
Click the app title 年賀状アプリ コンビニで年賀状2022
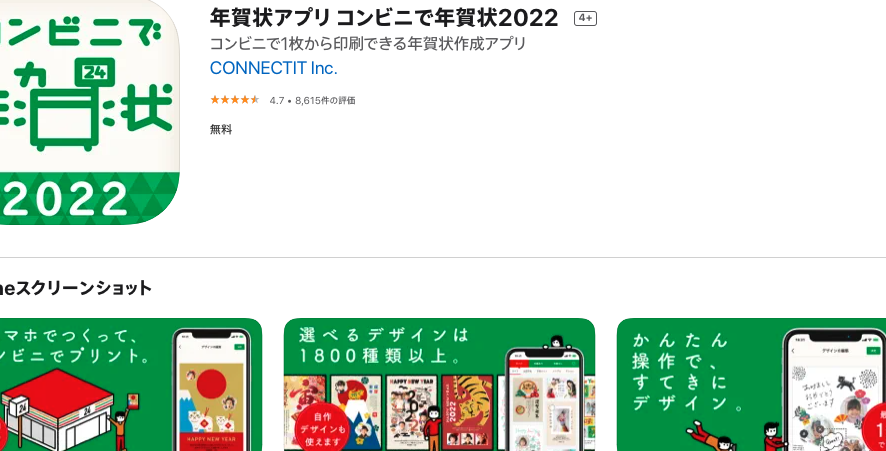click(384, 18)
